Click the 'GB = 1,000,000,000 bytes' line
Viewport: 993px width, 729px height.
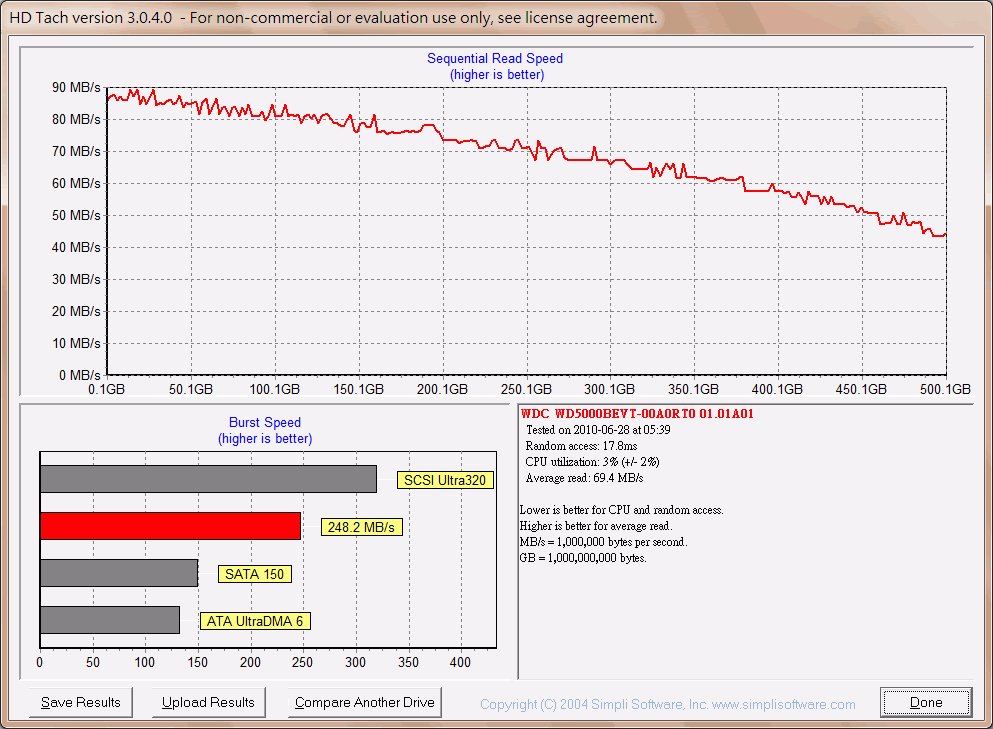click(583, 558)
